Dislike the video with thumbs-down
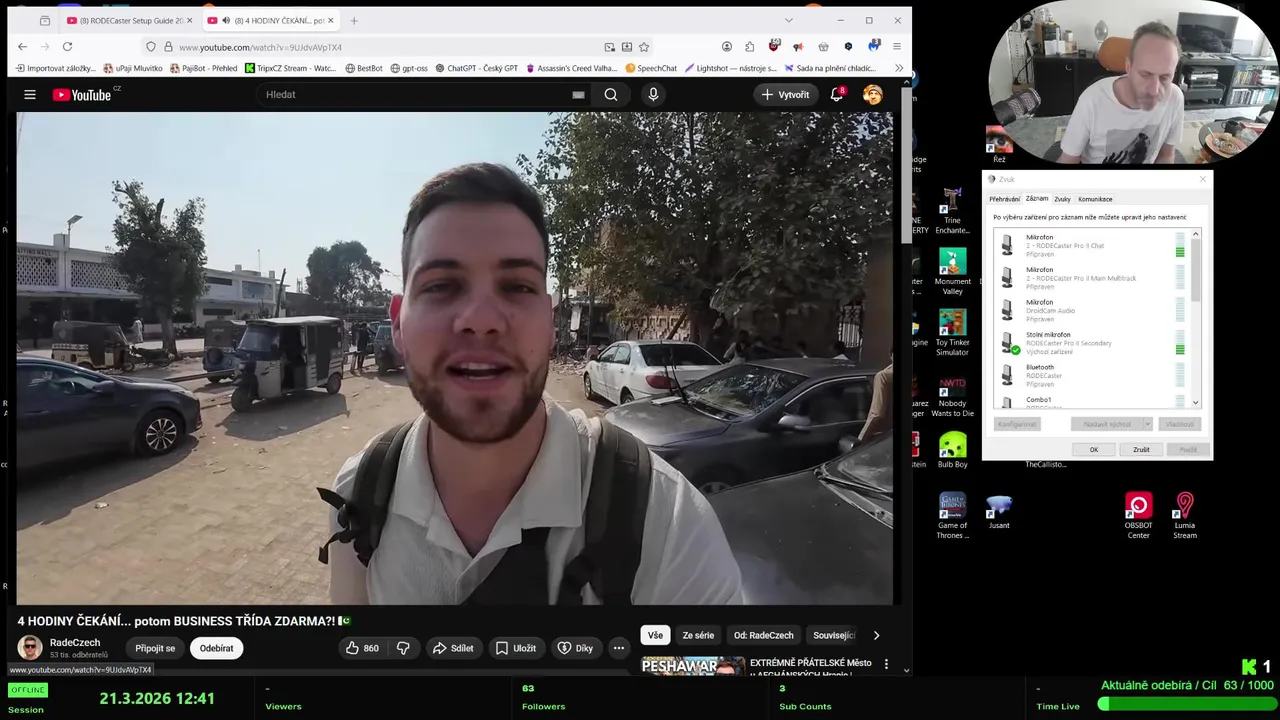Screen dimensions: 1280x720 (403, 648)
